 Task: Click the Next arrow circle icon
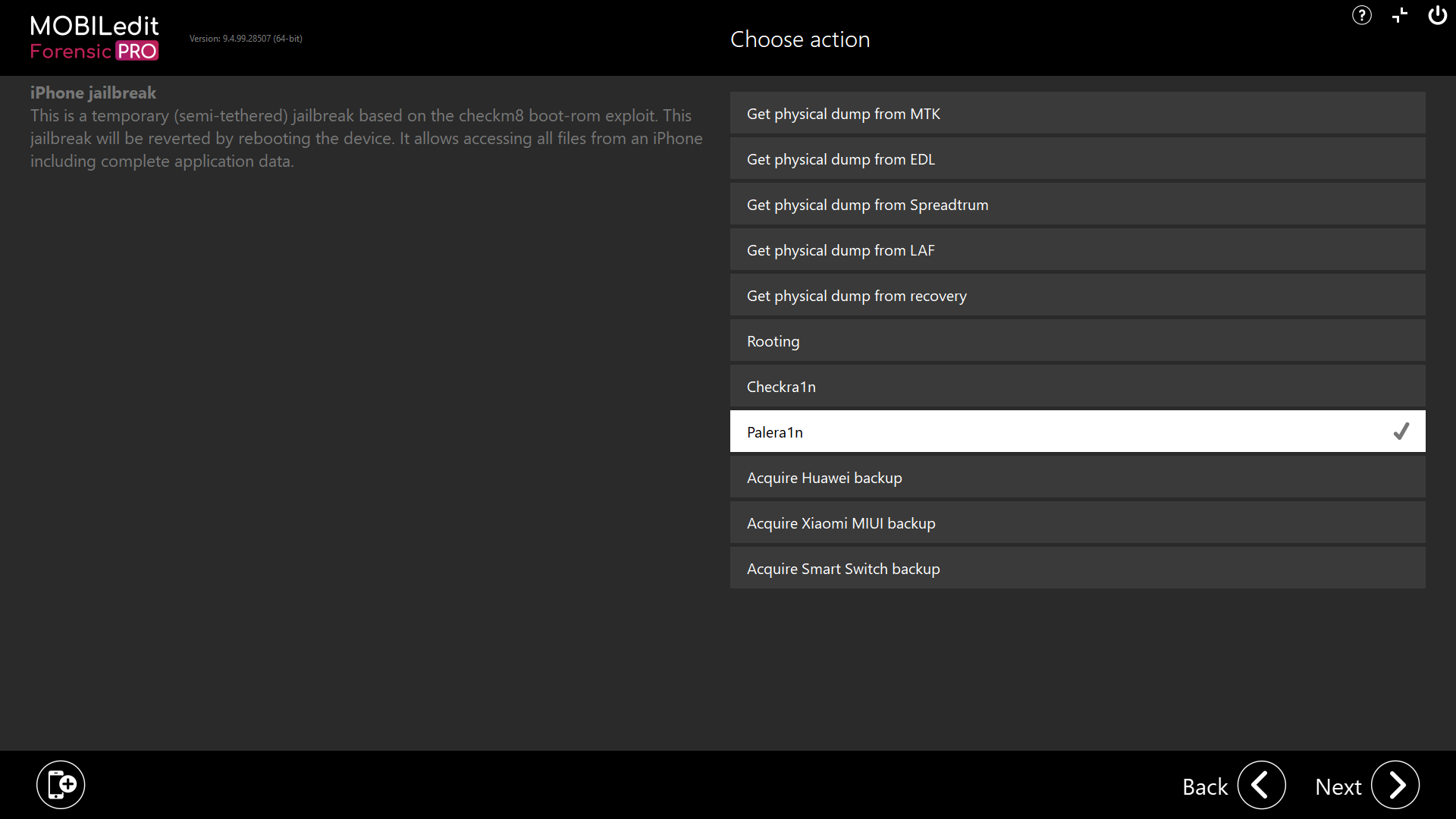[x=1395, y=785]
